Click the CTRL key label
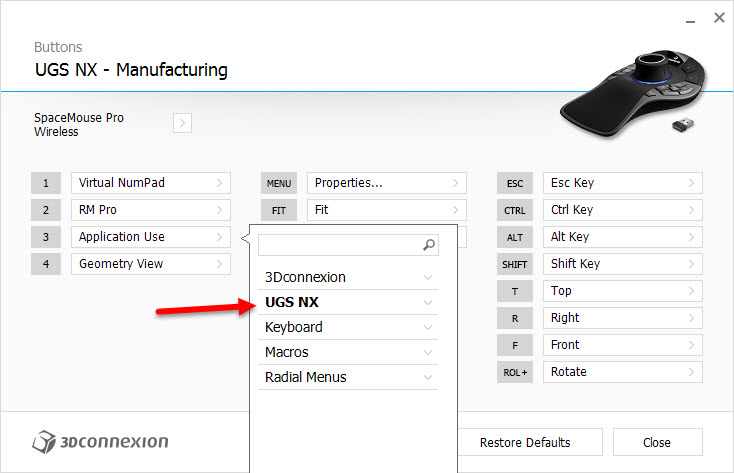 pos(515,210)
